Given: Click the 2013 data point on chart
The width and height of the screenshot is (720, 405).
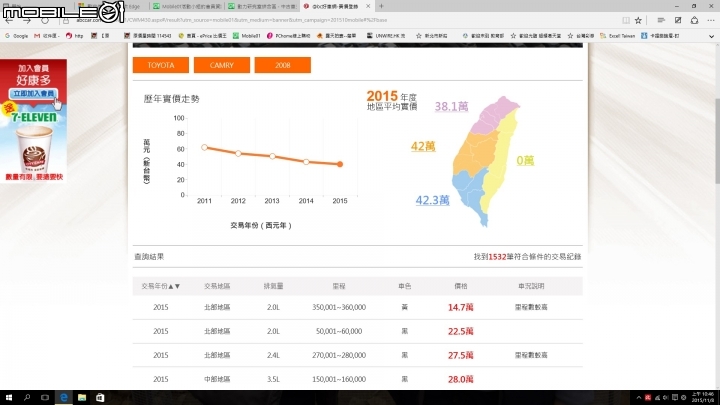Looking at the screenshot, I should [x=272, y=157].
